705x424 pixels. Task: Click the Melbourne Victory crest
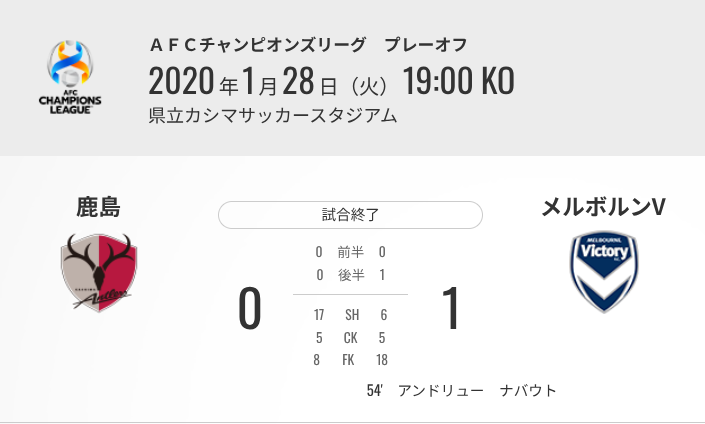tap(604, 272)
